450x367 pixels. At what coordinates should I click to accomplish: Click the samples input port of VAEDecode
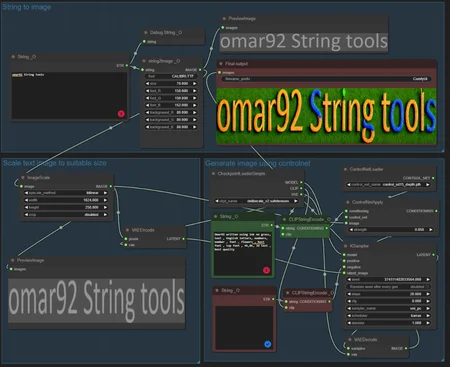pyautogui.click(x=348, y=348)
